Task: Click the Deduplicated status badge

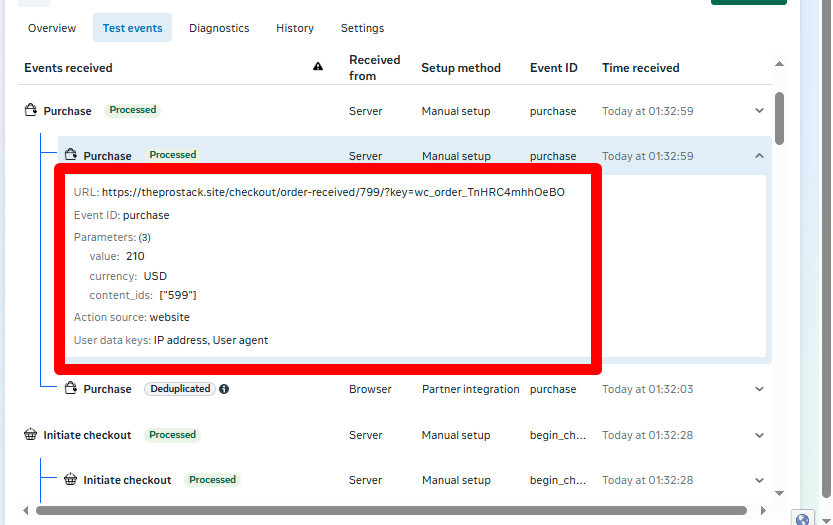Action: tap(180, 389)
